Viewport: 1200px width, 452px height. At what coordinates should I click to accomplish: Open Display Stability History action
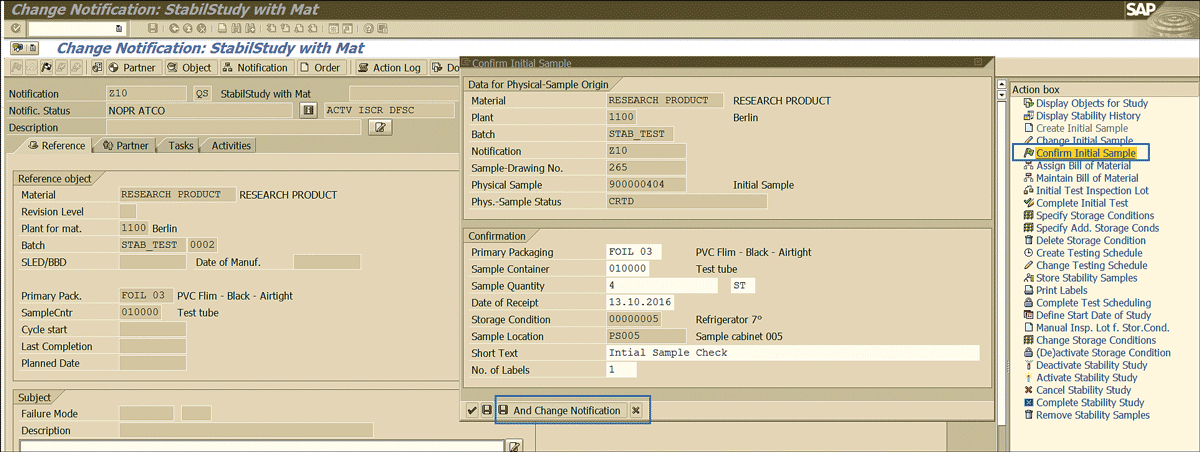[1088, 116]
